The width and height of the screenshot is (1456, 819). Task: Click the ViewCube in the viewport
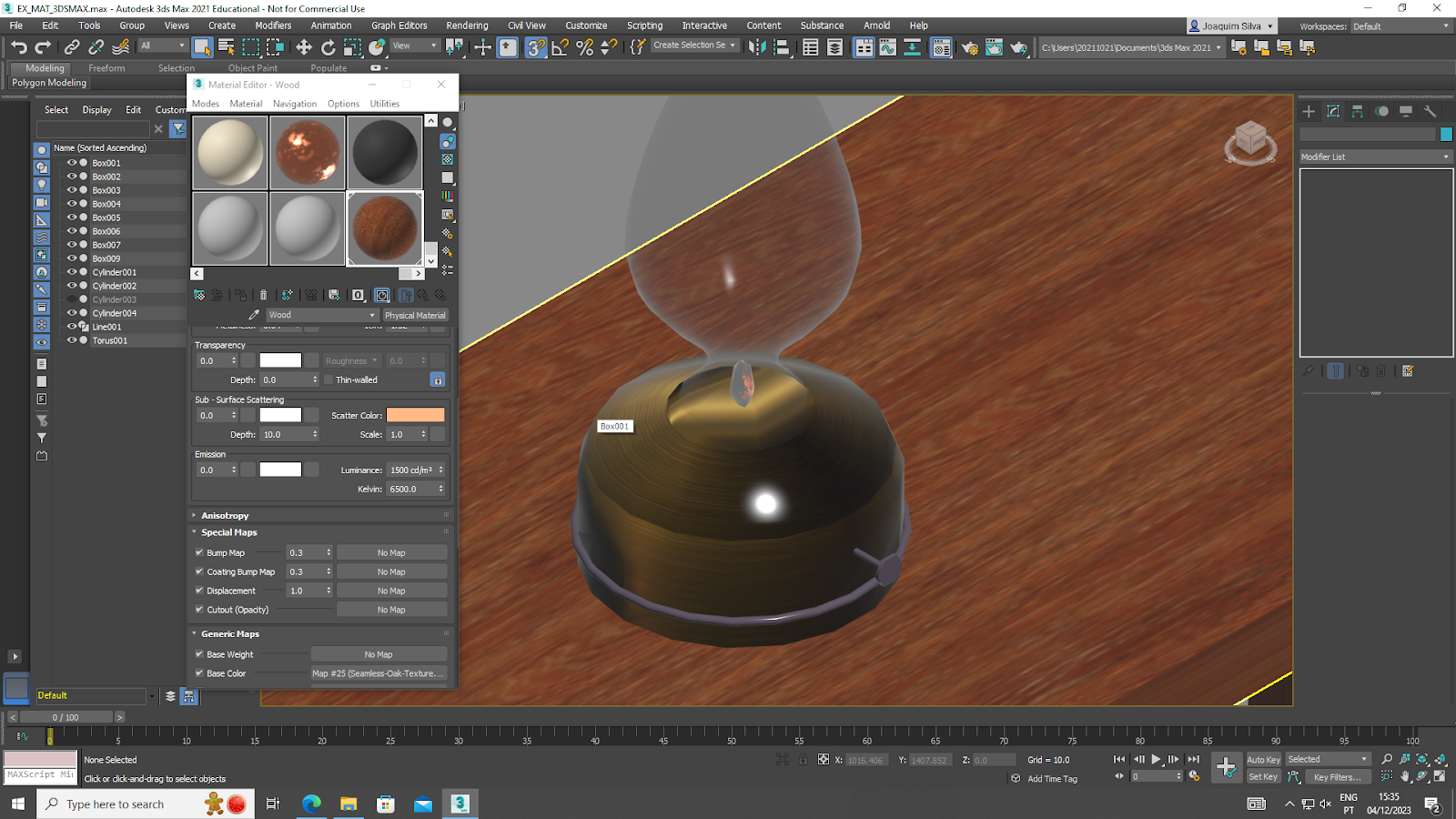coord(1250,142)
